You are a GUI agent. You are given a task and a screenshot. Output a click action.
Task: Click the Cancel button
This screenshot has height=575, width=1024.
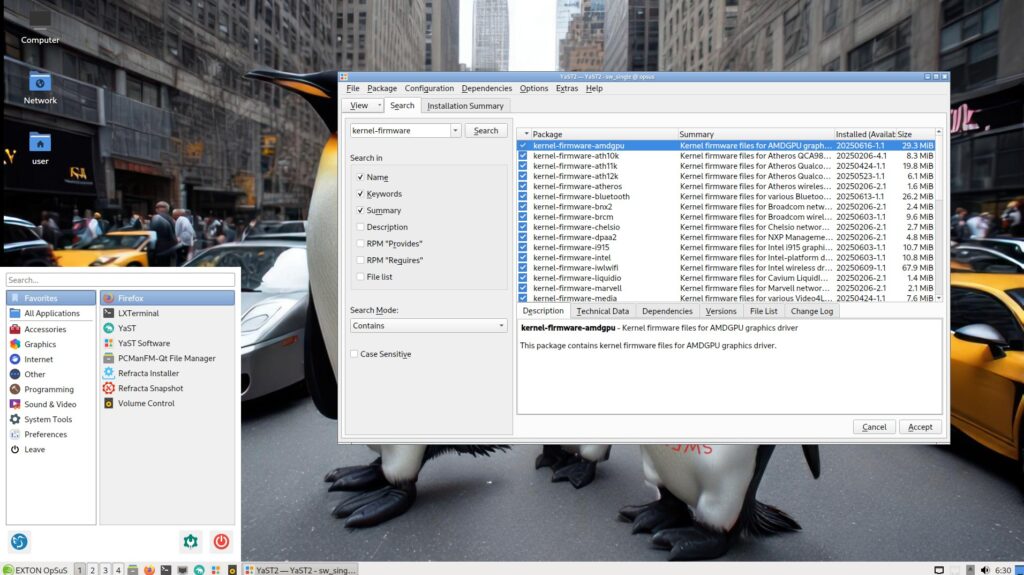click(874, 427)
